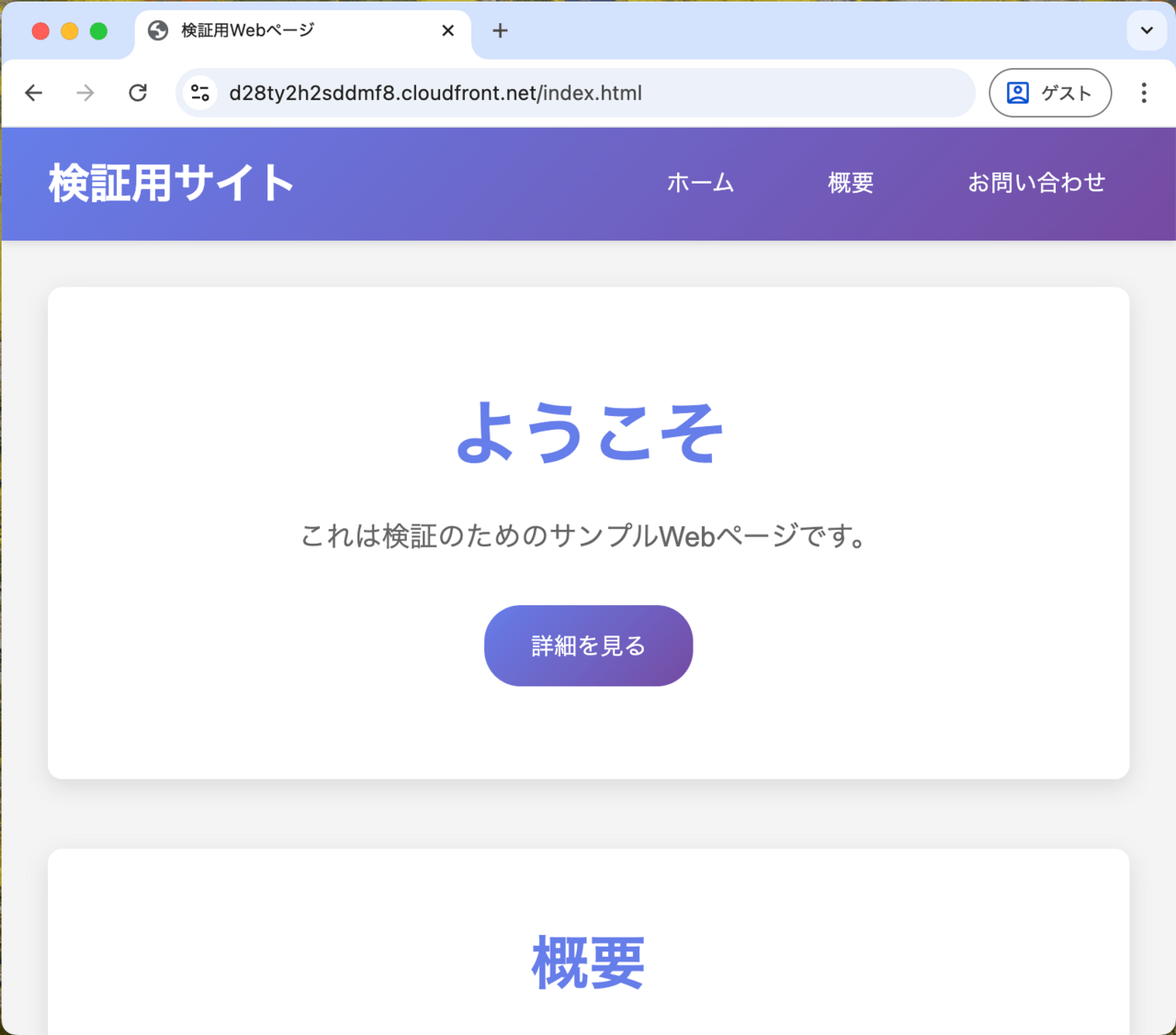This screenshot has width=1176, height=1035.
Task: Expand the tab search dropdown chevron
Action: 1147,30
